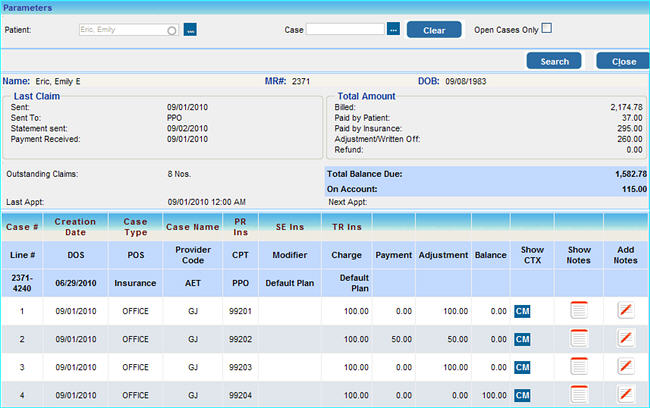Show CTX (CM) for line 4
Screen dimensions: 650x408
(x=522, y=395)
